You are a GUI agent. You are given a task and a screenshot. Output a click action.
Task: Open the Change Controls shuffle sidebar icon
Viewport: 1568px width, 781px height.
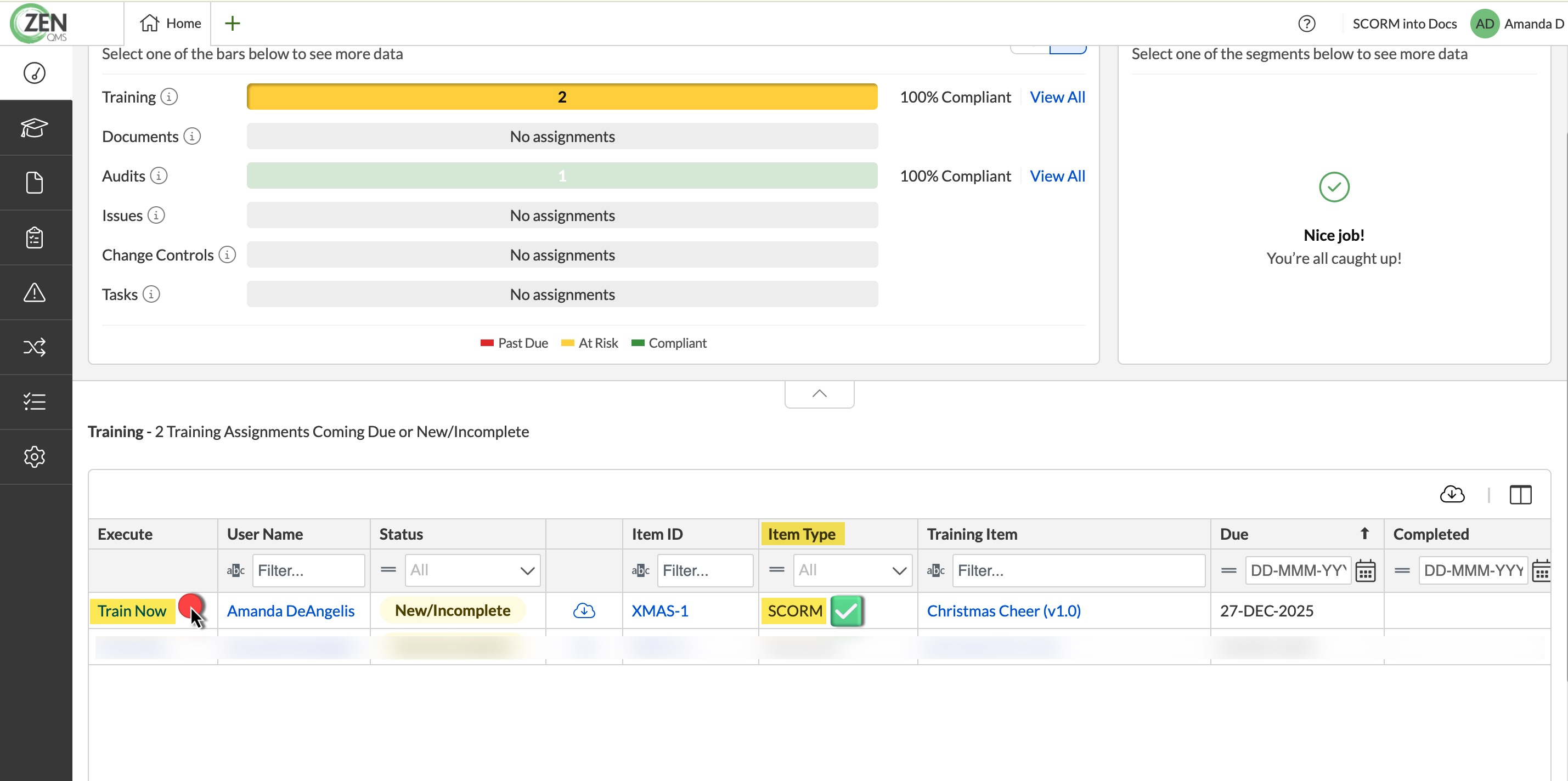point(35,347)
